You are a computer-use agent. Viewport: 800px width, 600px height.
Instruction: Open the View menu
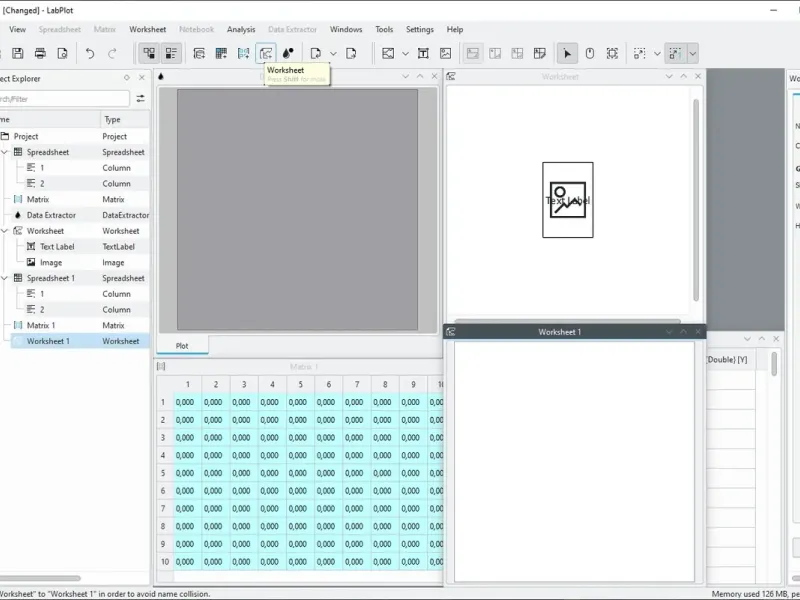(x=17, y=30)
